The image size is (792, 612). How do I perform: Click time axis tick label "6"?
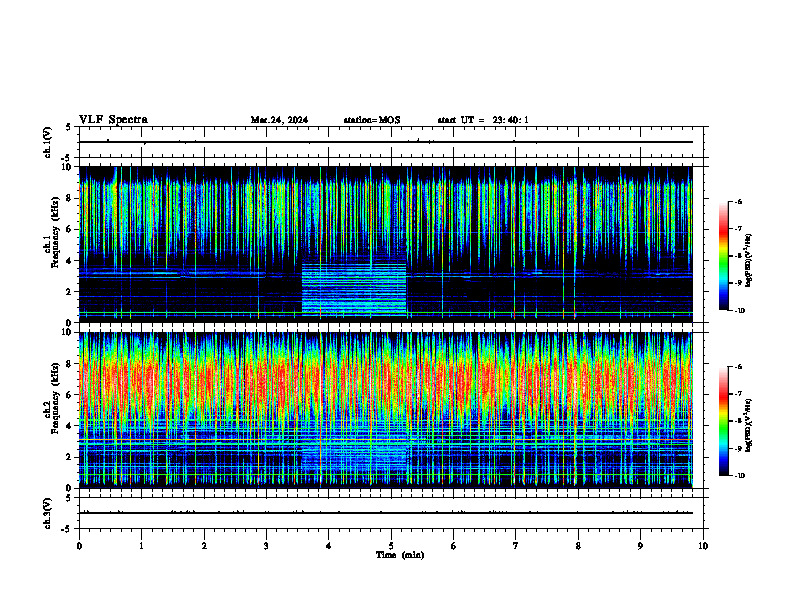click(x=454, y=546)
